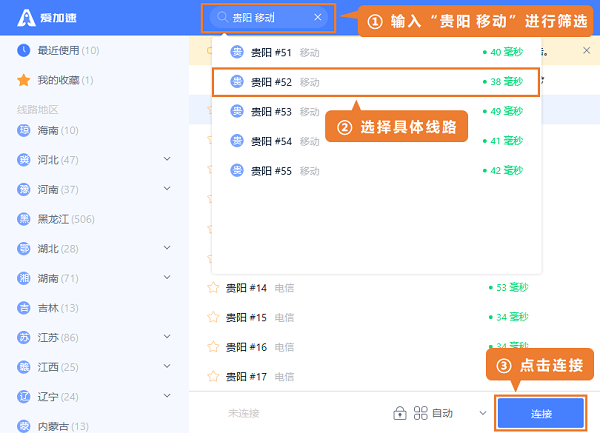
Task: Click the search field containing 贵阳 移动
Action: click(269, 18)
